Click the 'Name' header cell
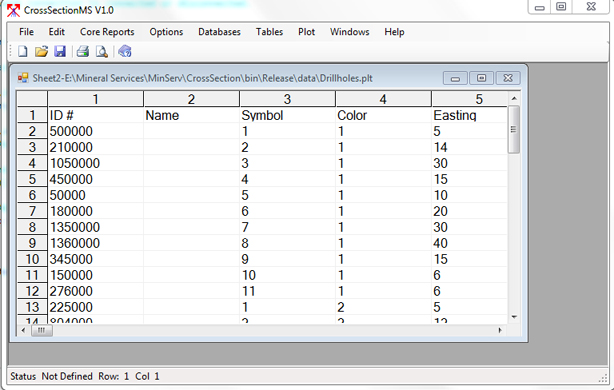Screen dimensions: 614x390 tap(191, 115)
